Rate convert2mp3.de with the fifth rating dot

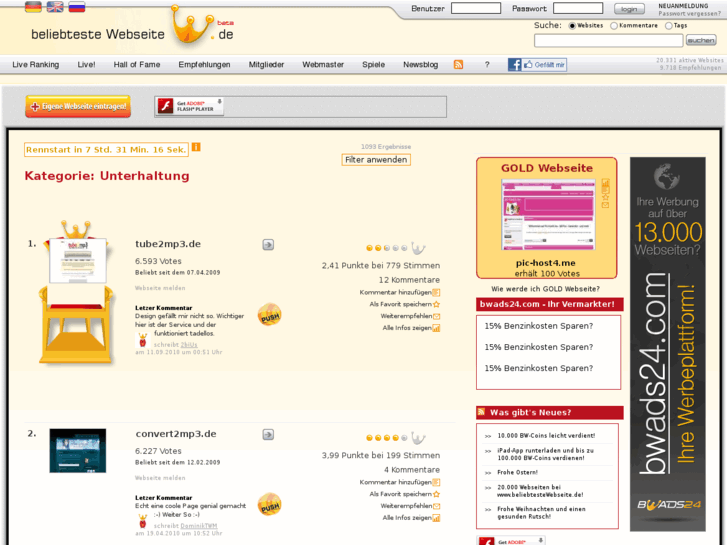[x=404, y=438]
